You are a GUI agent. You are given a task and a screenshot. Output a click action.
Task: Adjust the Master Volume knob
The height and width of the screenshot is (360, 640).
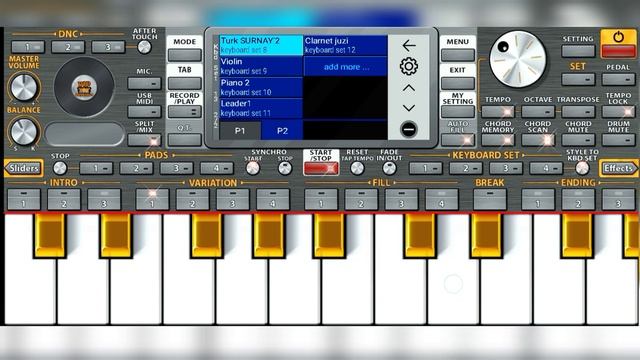pos(24,87)
